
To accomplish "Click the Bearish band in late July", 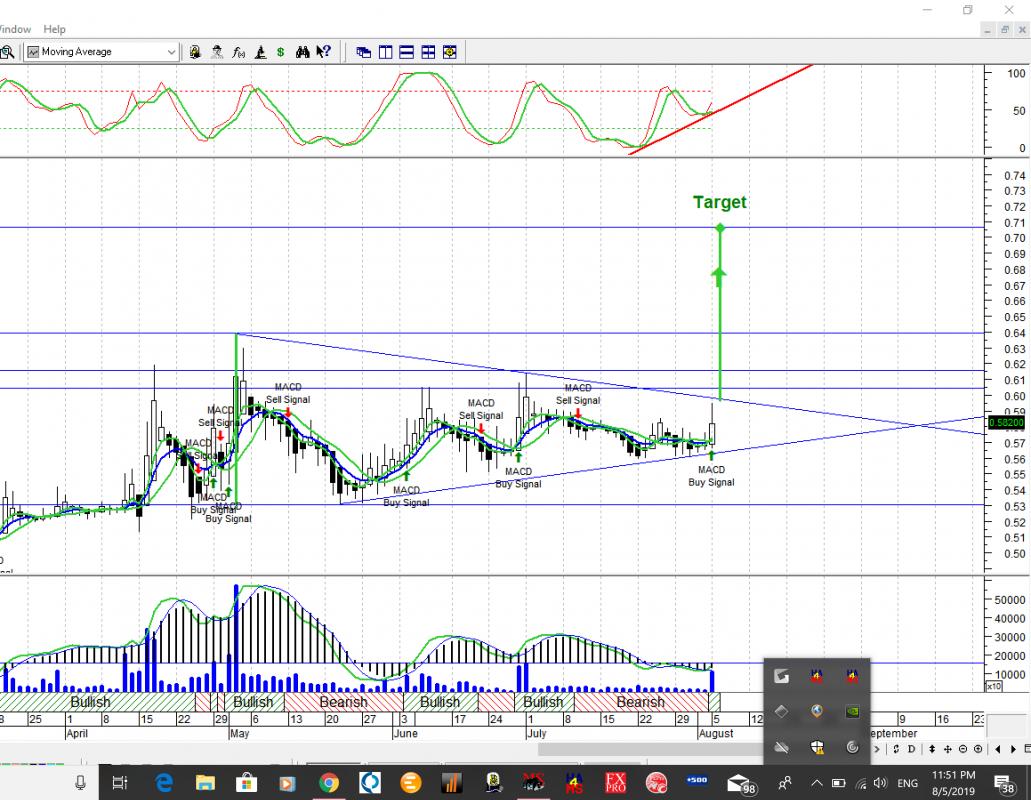I will 640,702.
